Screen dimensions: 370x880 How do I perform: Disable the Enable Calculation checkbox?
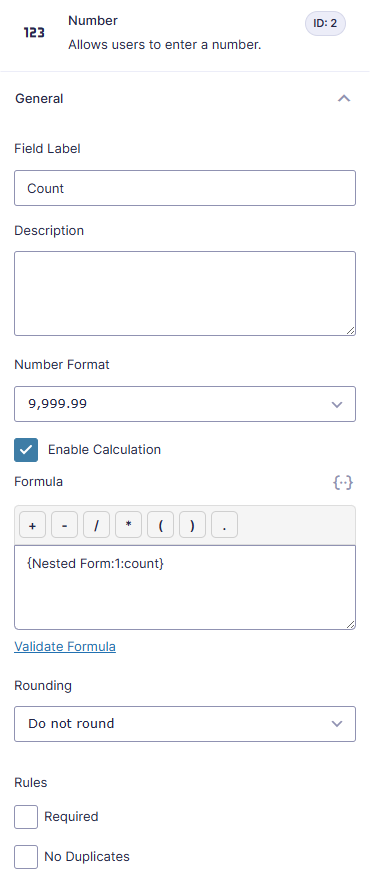coord(26,450)
